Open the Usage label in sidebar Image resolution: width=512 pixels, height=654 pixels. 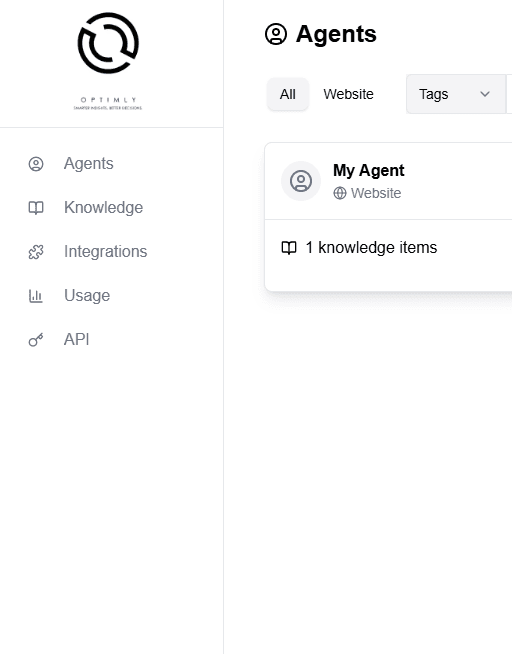(x=87, y=296)
